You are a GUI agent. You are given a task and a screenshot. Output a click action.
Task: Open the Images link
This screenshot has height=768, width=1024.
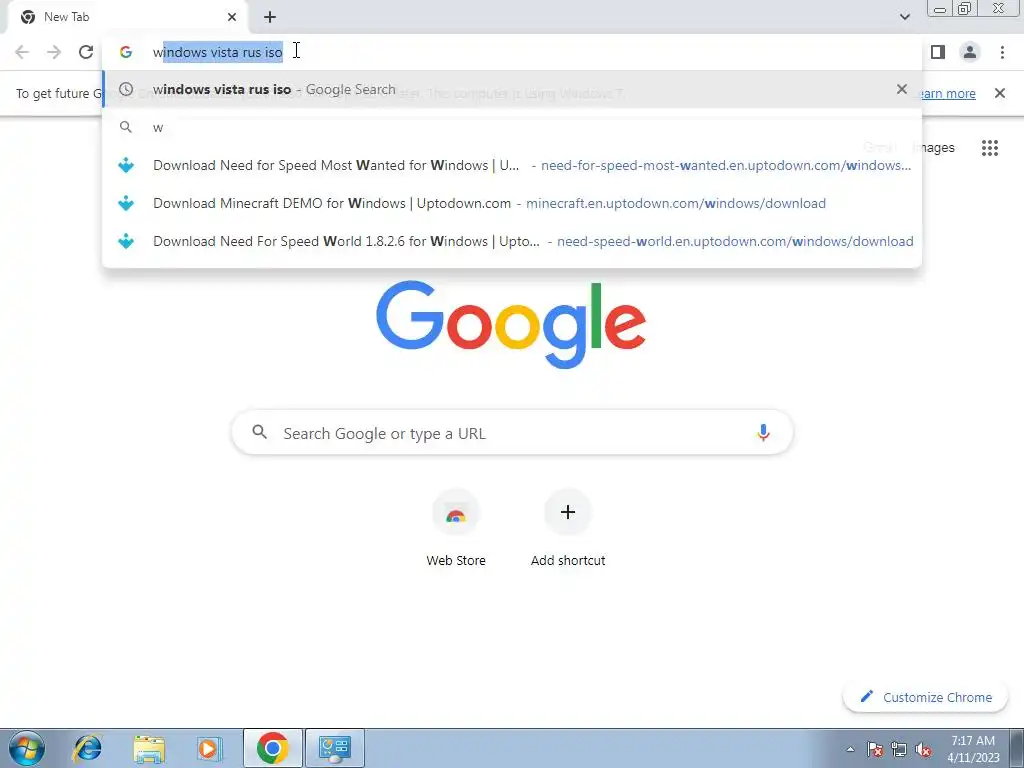pos(935,148)
